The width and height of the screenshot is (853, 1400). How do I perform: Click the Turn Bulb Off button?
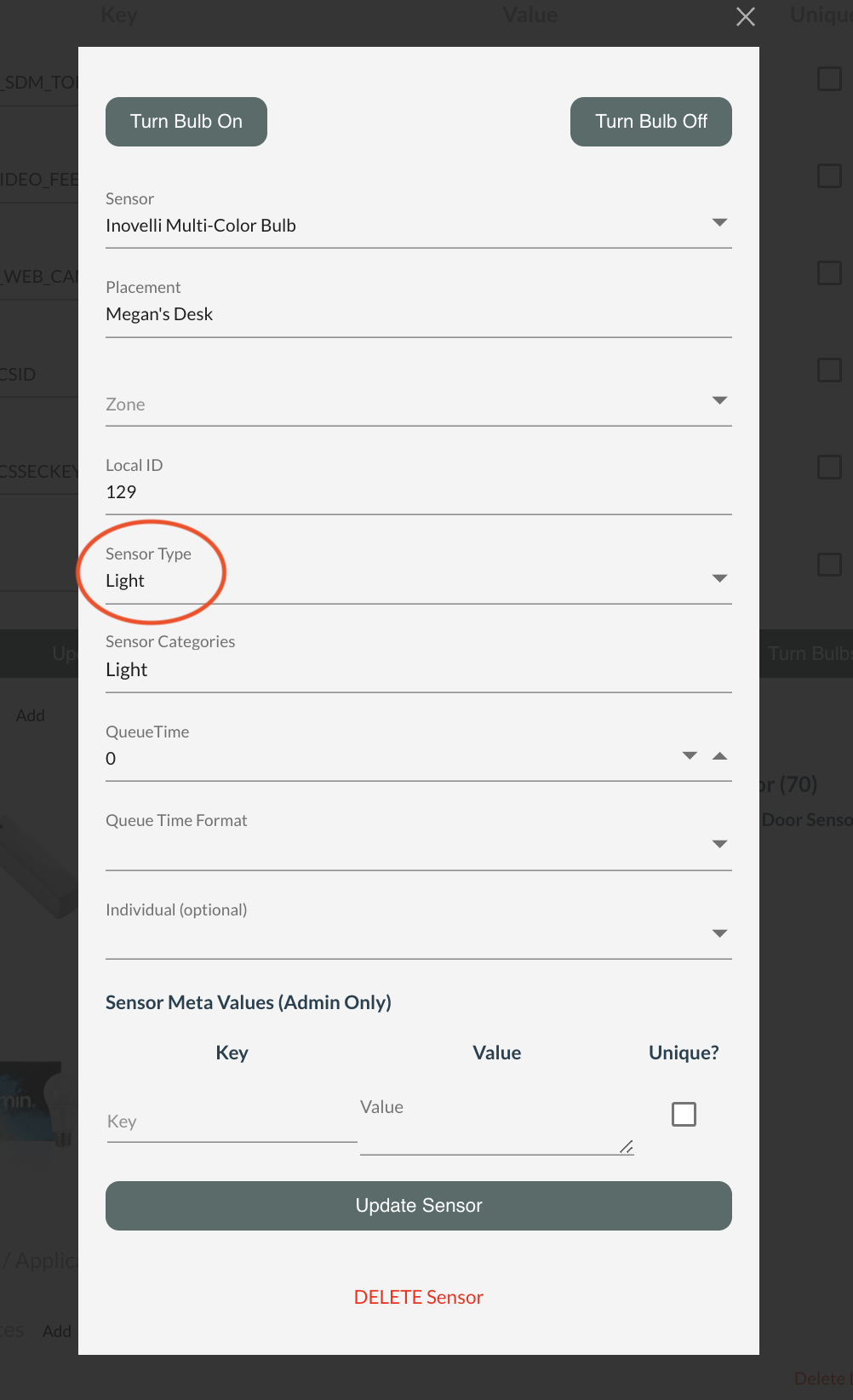pos(651,122)
